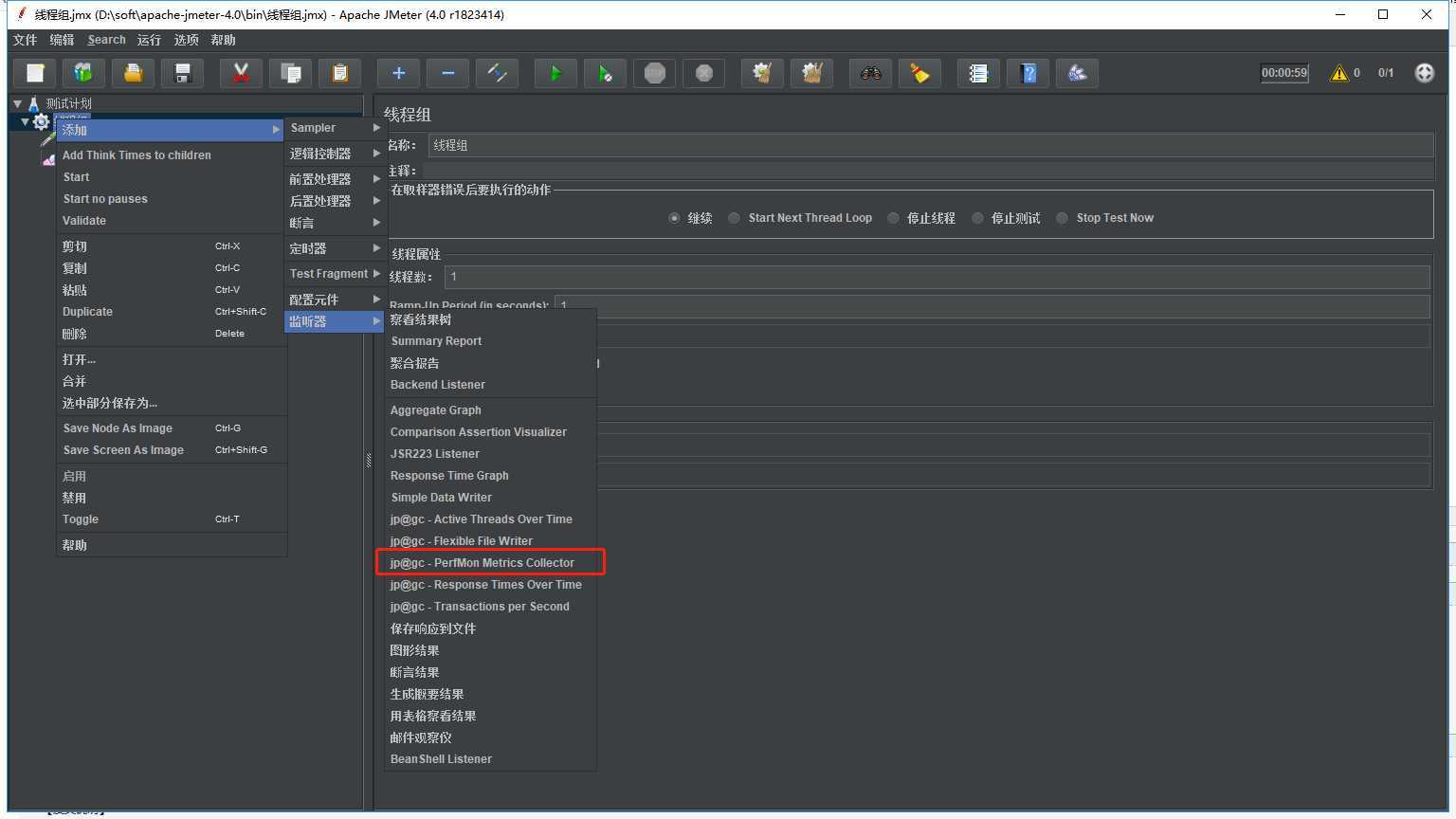Expand the 定时器 submenu

[336, 248]
